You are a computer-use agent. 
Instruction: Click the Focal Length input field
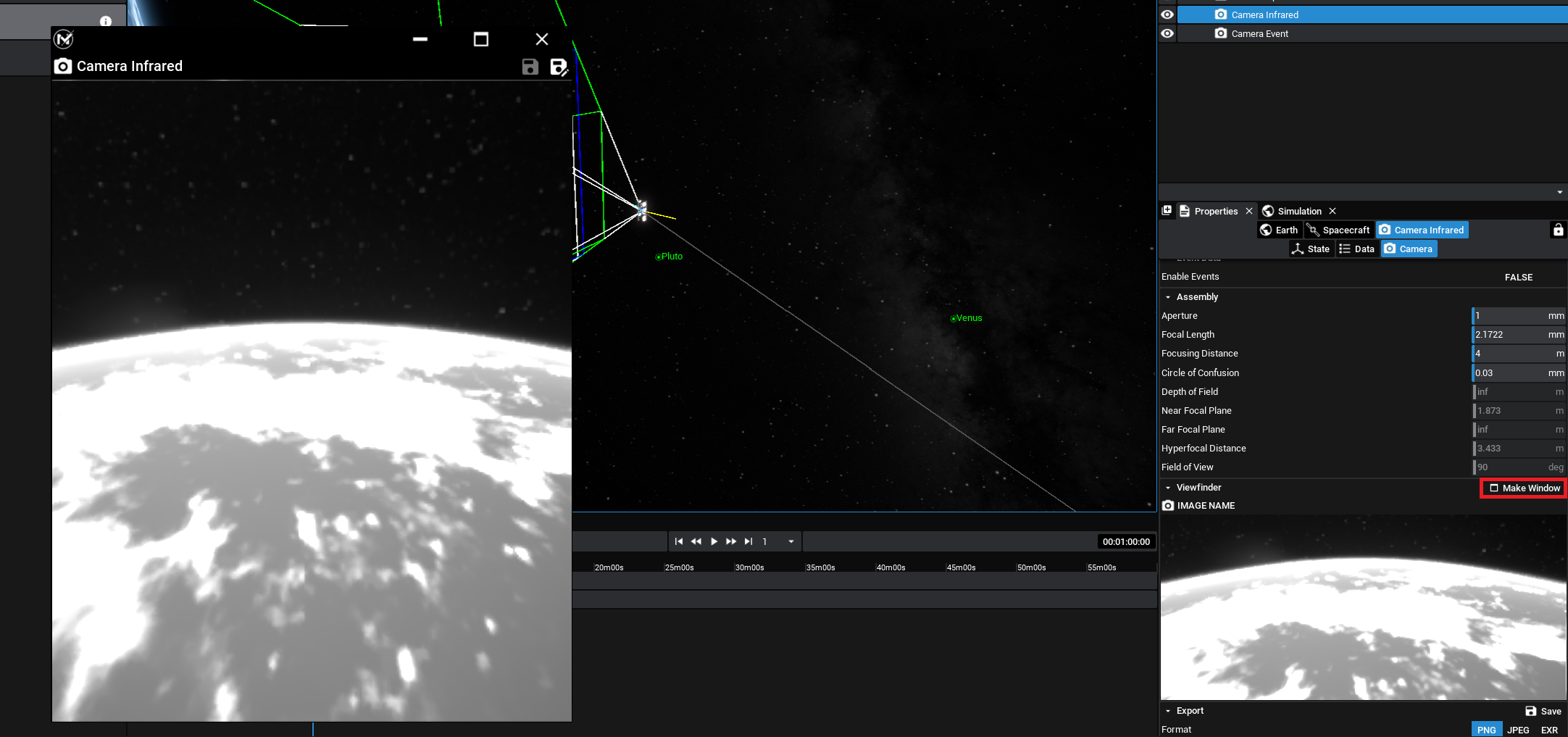point(1509,335)
